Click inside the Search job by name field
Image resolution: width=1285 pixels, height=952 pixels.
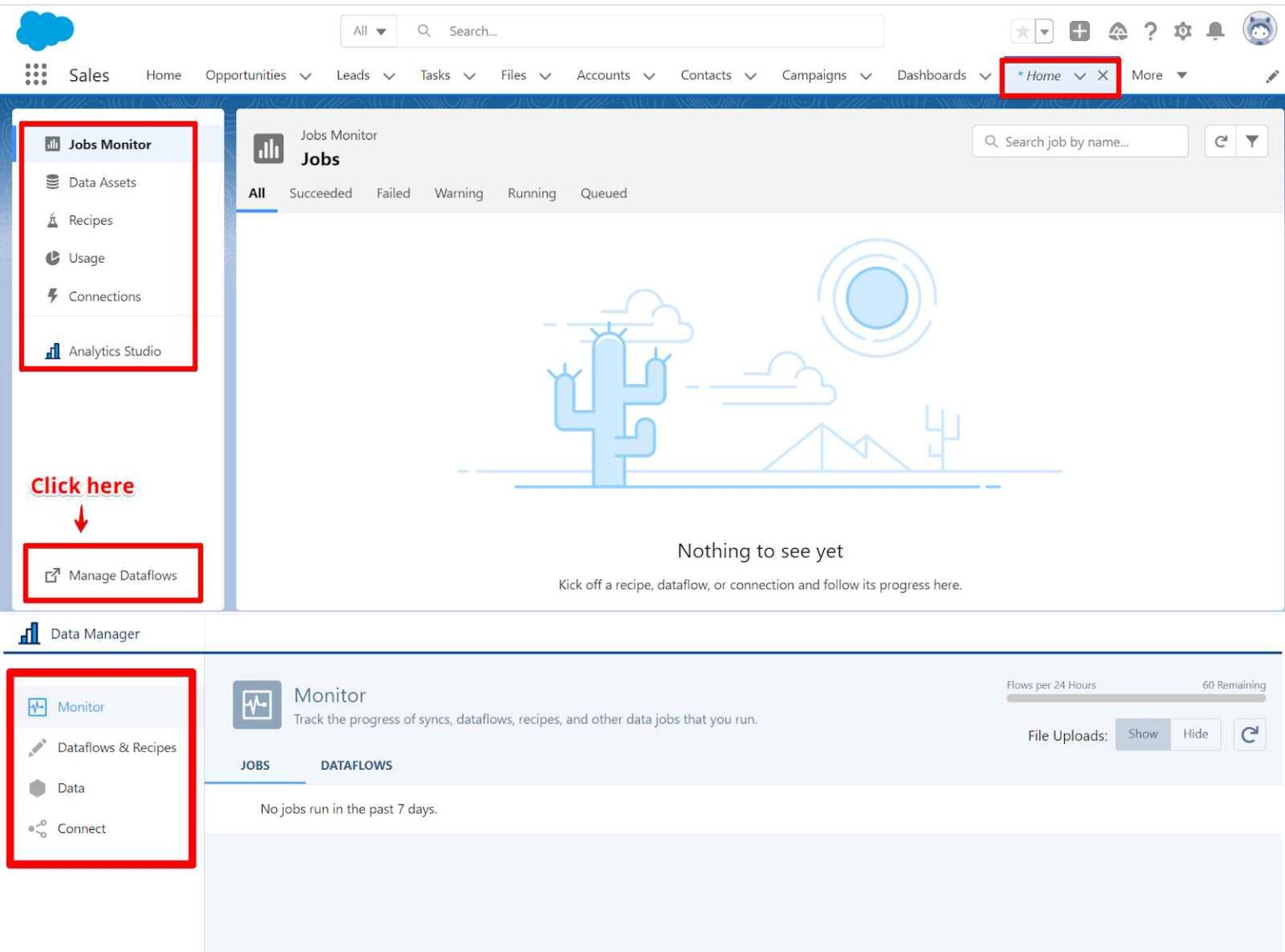pyautogui.click(x=1079, y=141)
